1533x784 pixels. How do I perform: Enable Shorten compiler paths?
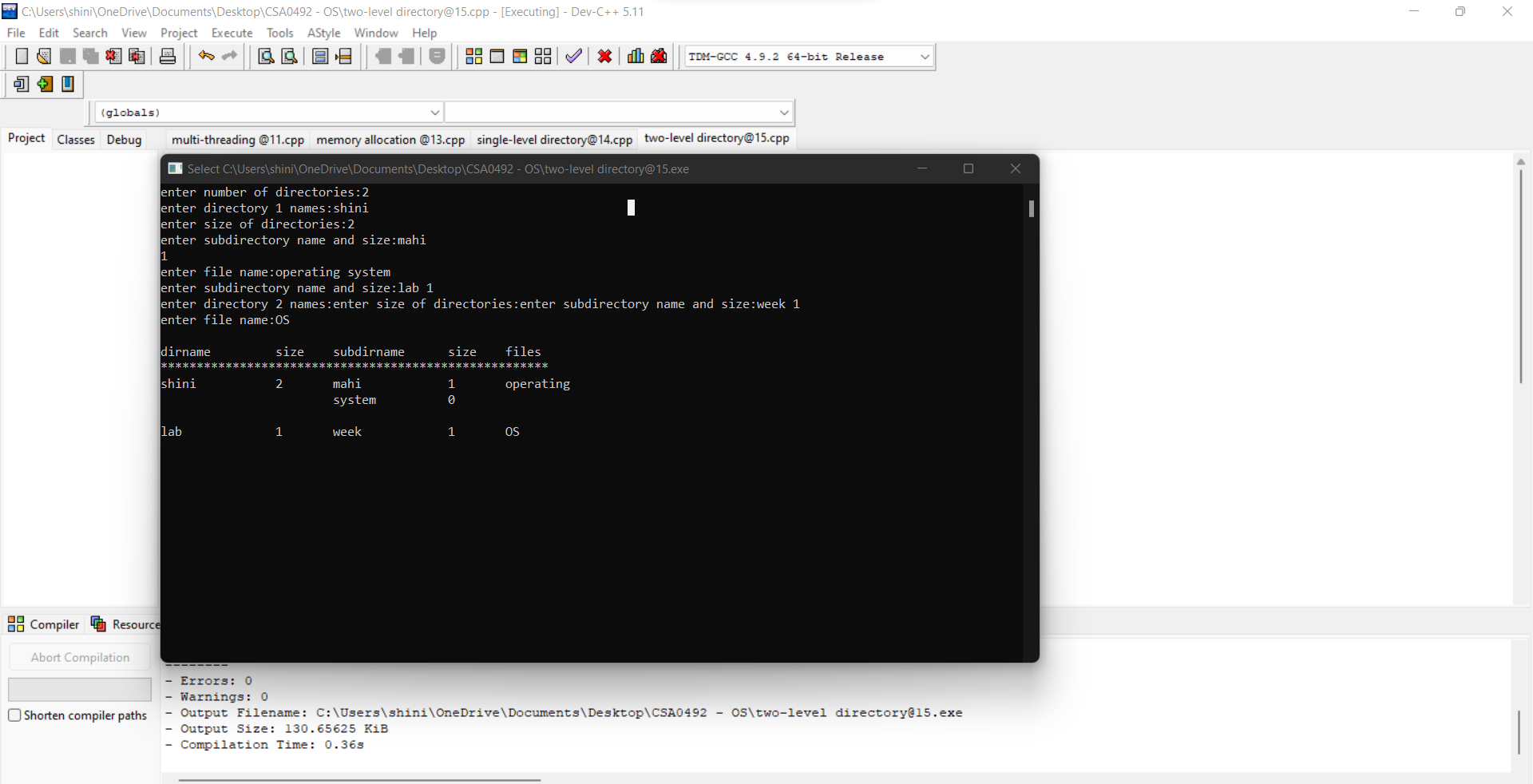14,715
